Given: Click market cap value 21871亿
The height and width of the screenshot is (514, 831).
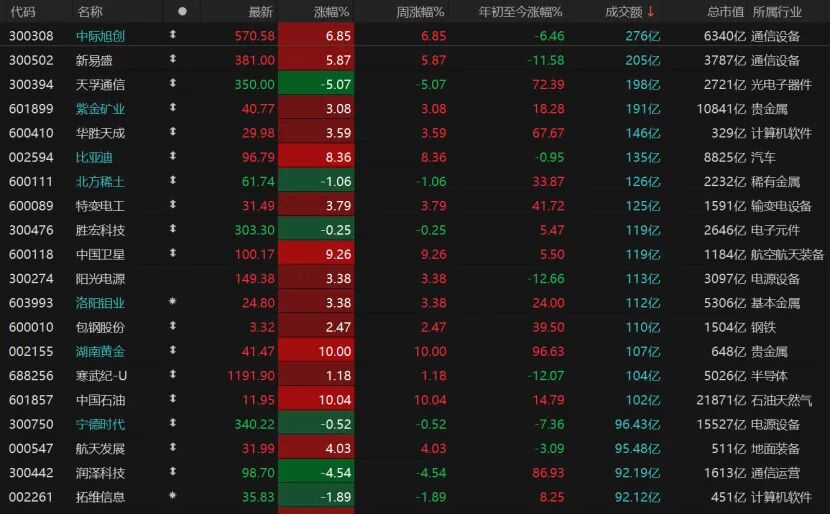Looking at the screenshot, I should pos(721,400).
